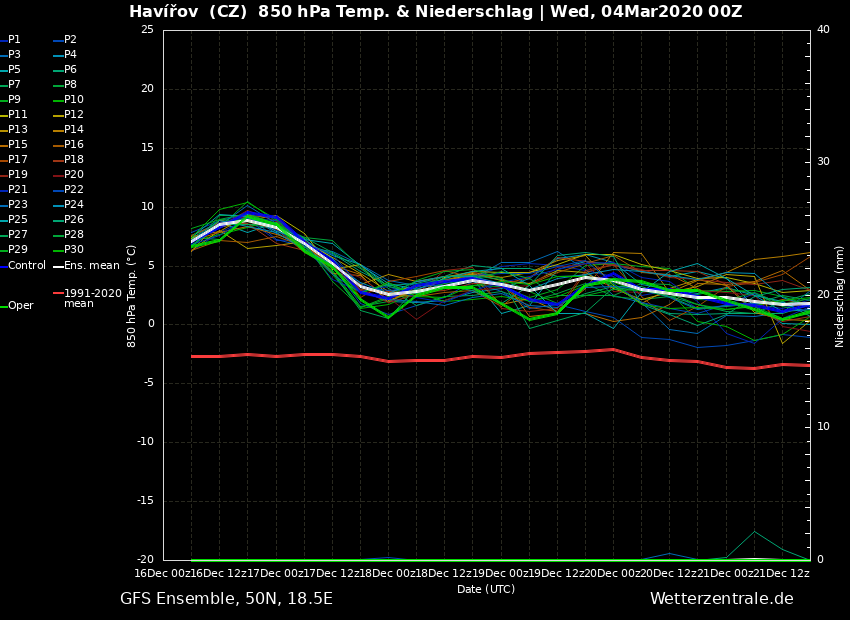Click the 19Dec 00z x-axis tick label
Screen dimensions: 850x620
(500, 573)
